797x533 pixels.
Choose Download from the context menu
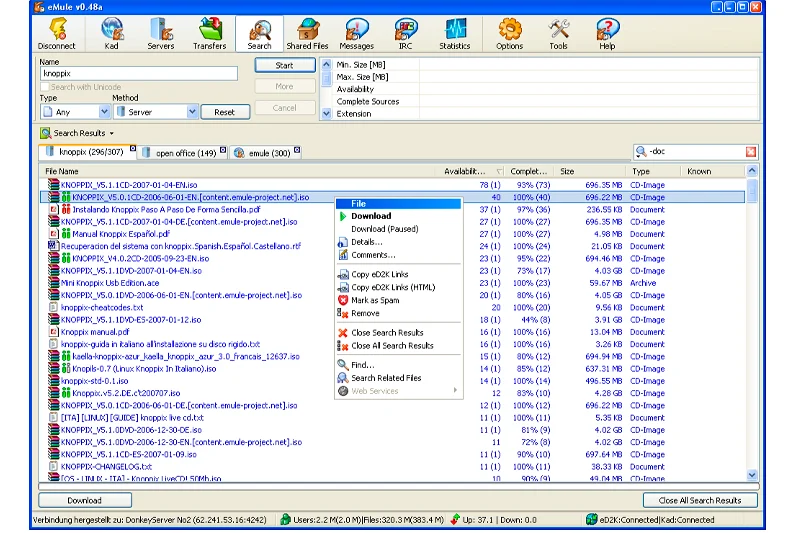pos(371,216)
